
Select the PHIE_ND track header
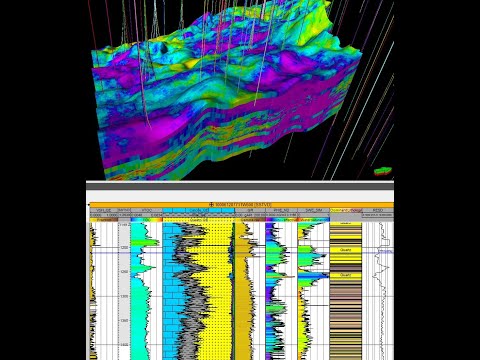pos(281,210)
